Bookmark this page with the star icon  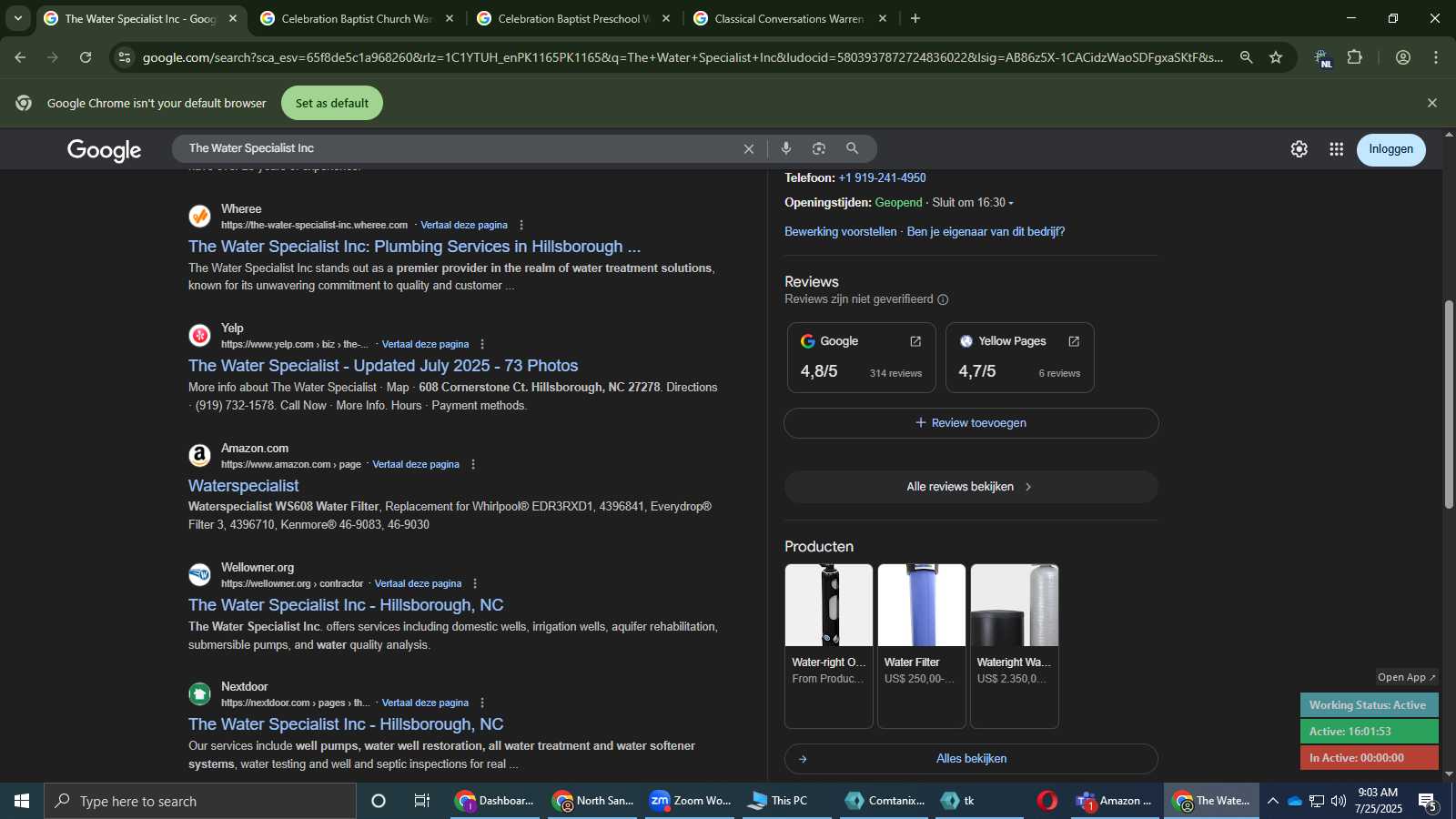click(1276, 57)
